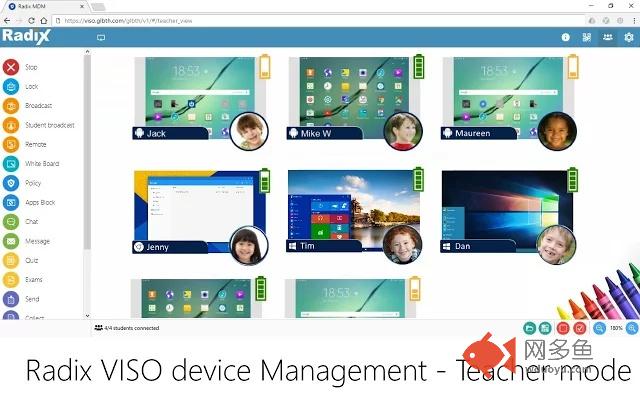Click sidebar scrollbar down arrow
Screen dimensions: 640x400
coord(87,316)
